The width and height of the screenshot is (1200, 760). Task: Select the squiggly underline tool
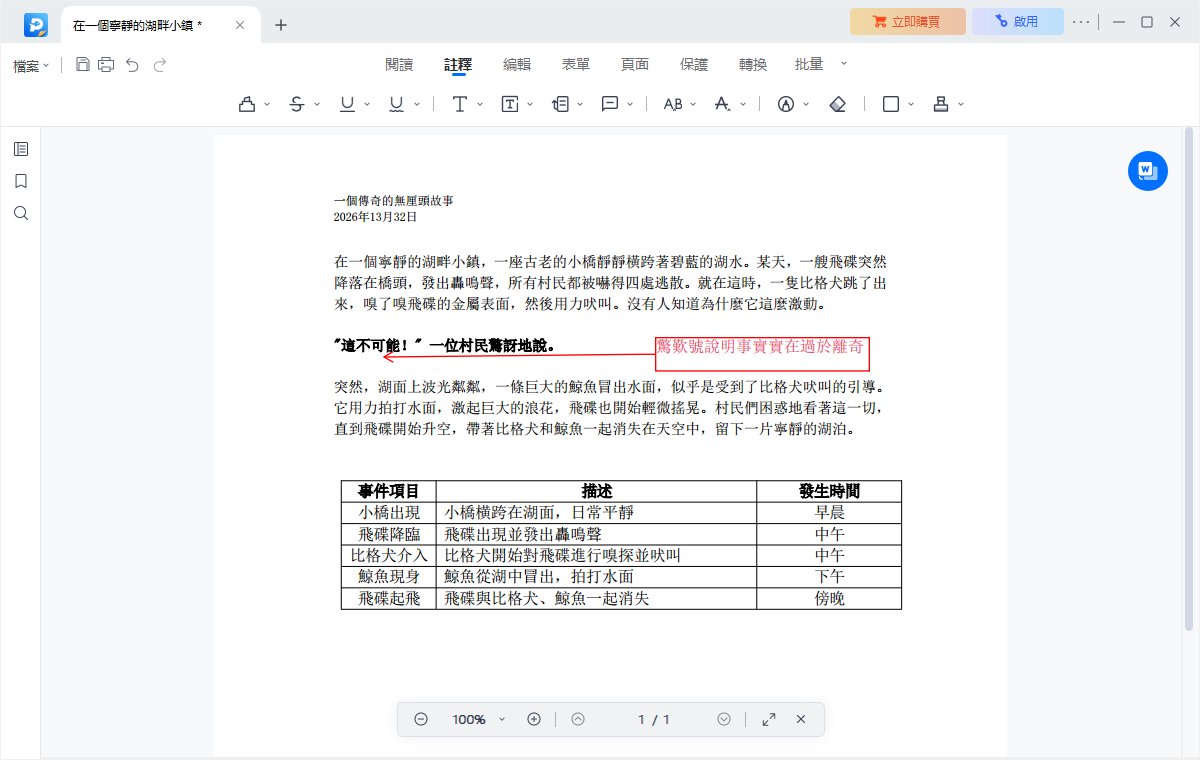(397, 103)
